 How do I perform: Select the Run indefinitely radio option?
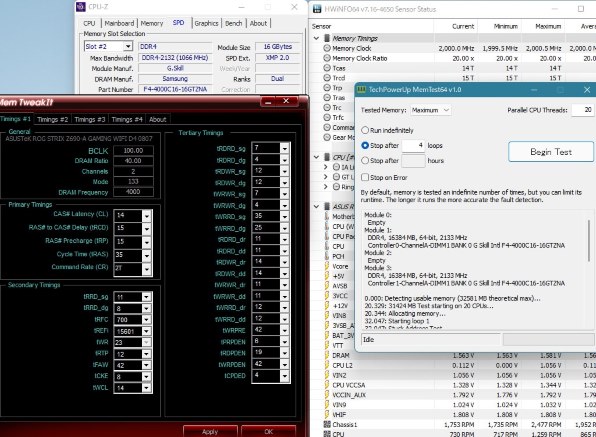click(x=365, y=130)
